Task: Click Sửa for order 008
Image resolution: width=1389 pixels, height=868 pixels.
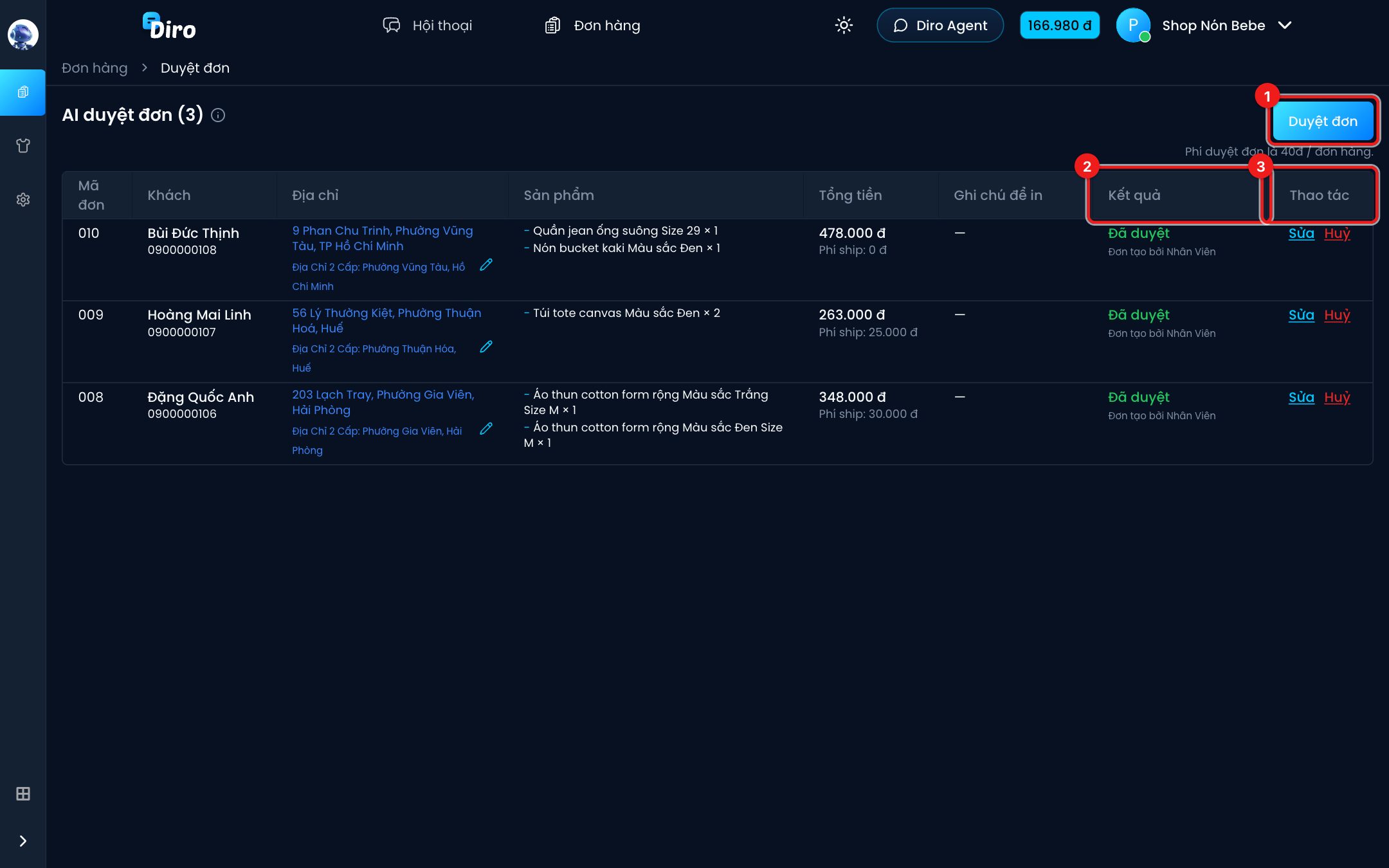Action: point(1301,397)
